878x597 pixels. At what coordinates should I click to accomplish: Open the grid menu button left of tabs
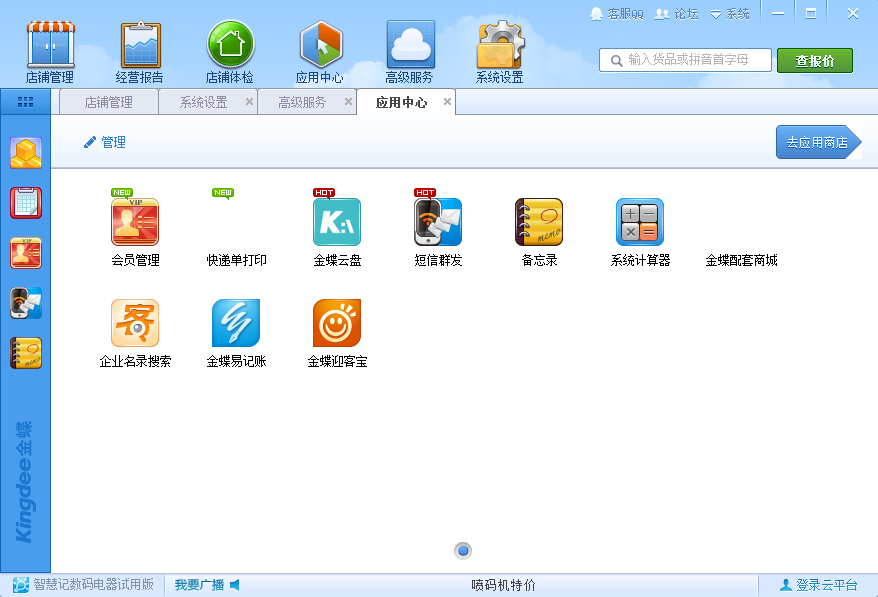click(x=26, y=102)
